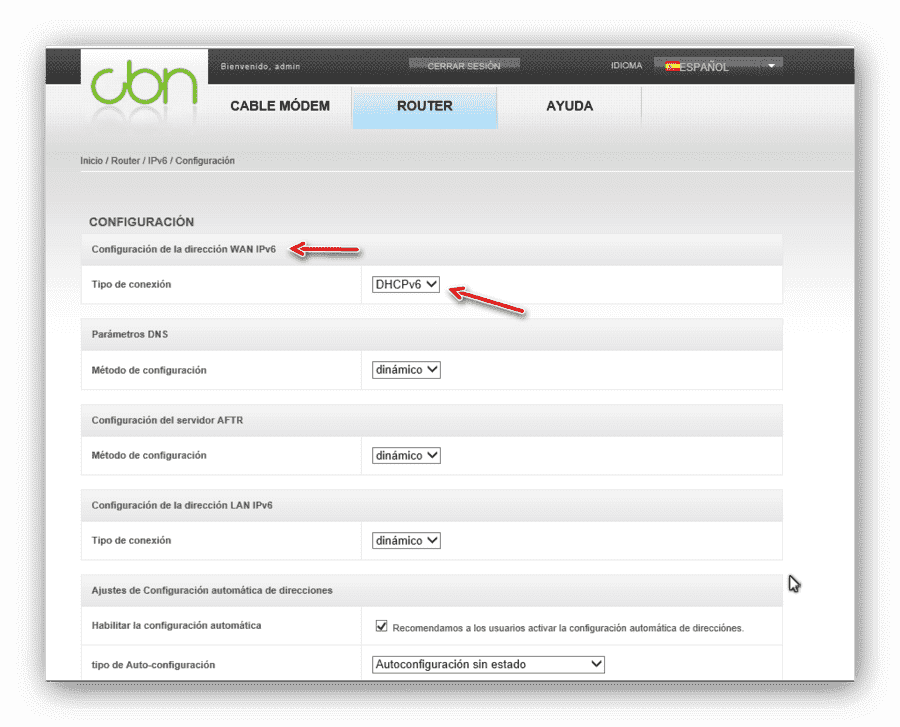900x727 pixels.
Task: Select the ROUTER tab
Action: coord(425,107)
